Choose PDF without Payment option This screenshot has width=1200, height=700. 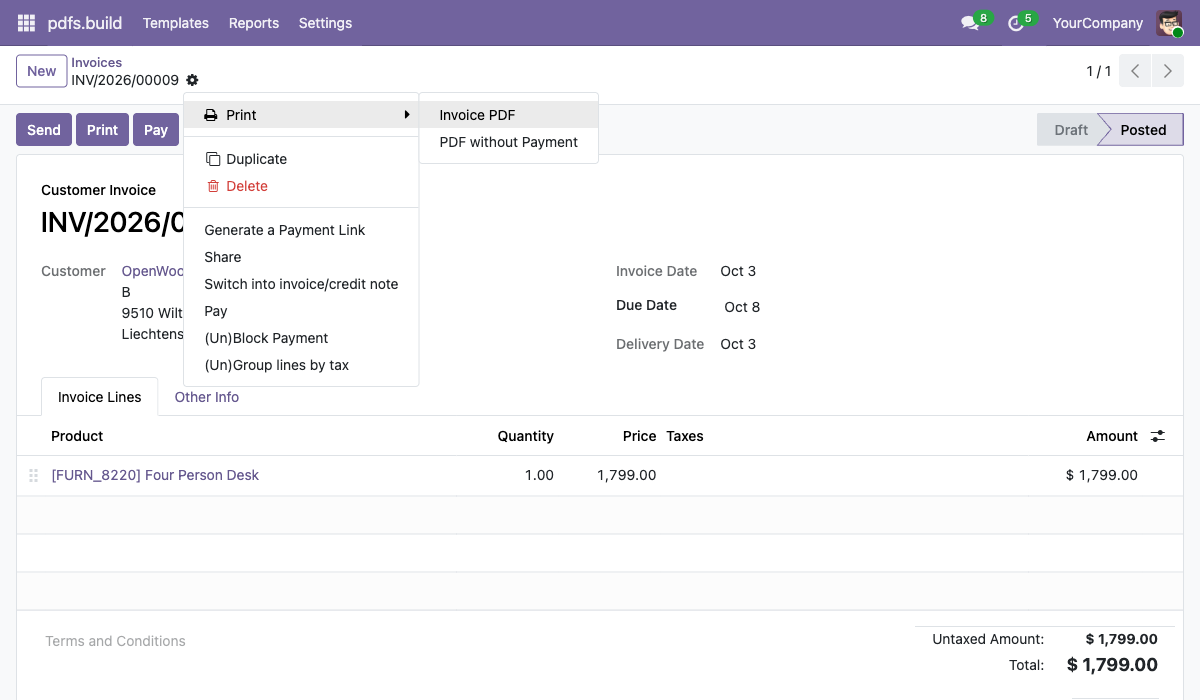(x=509, y=142)
